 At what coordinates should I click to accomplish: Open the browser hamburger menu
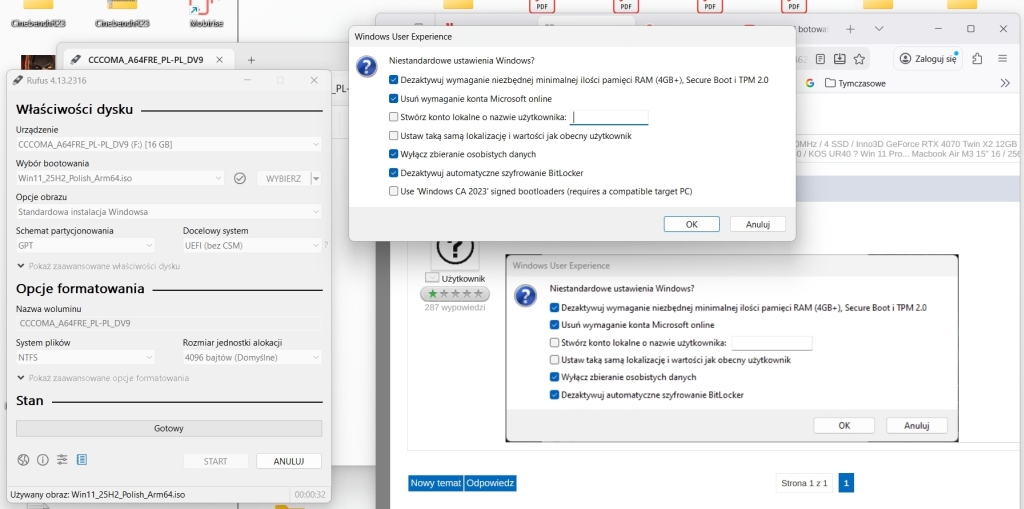click(x=1005, y=58)
